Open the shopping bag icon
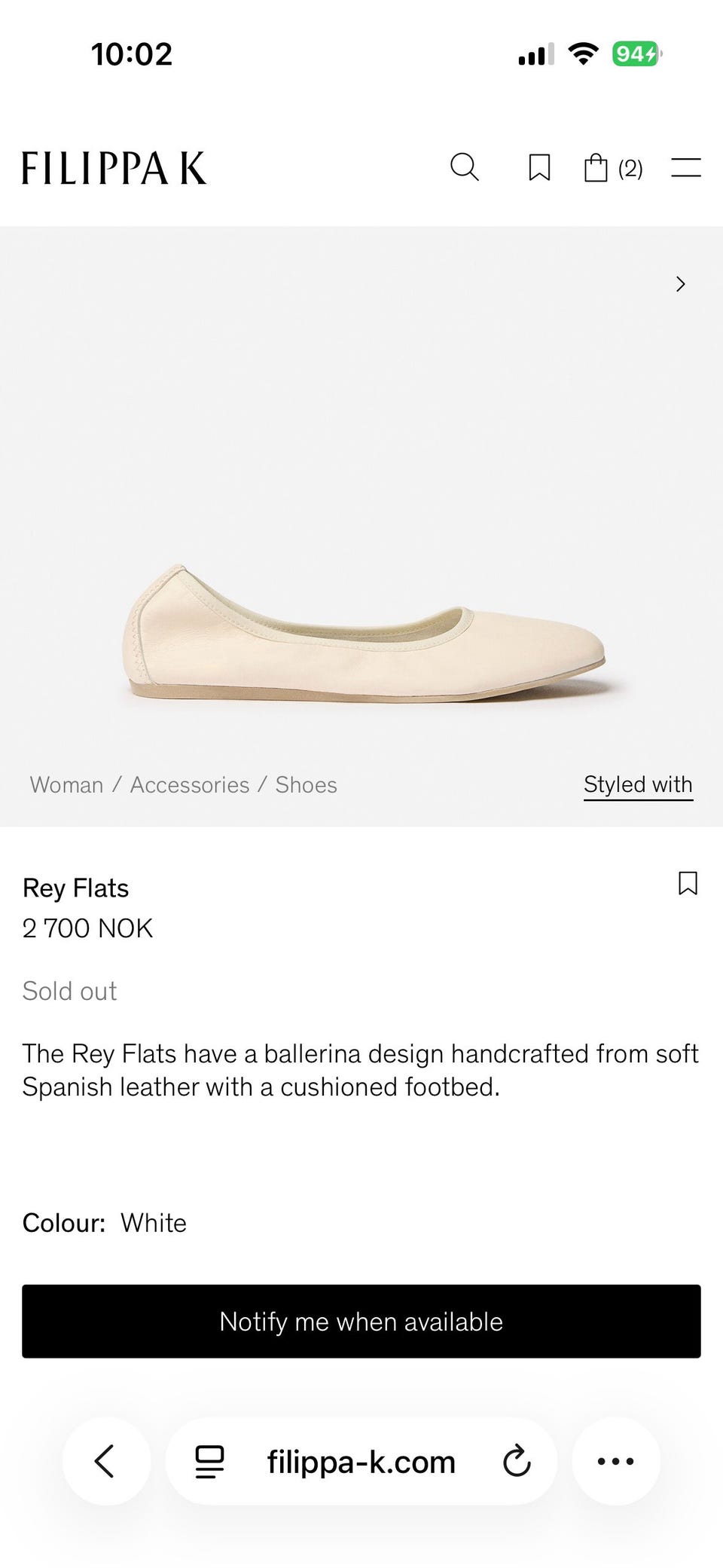Viewport: 723px width, 1568px height. click(x=596, y=167)
